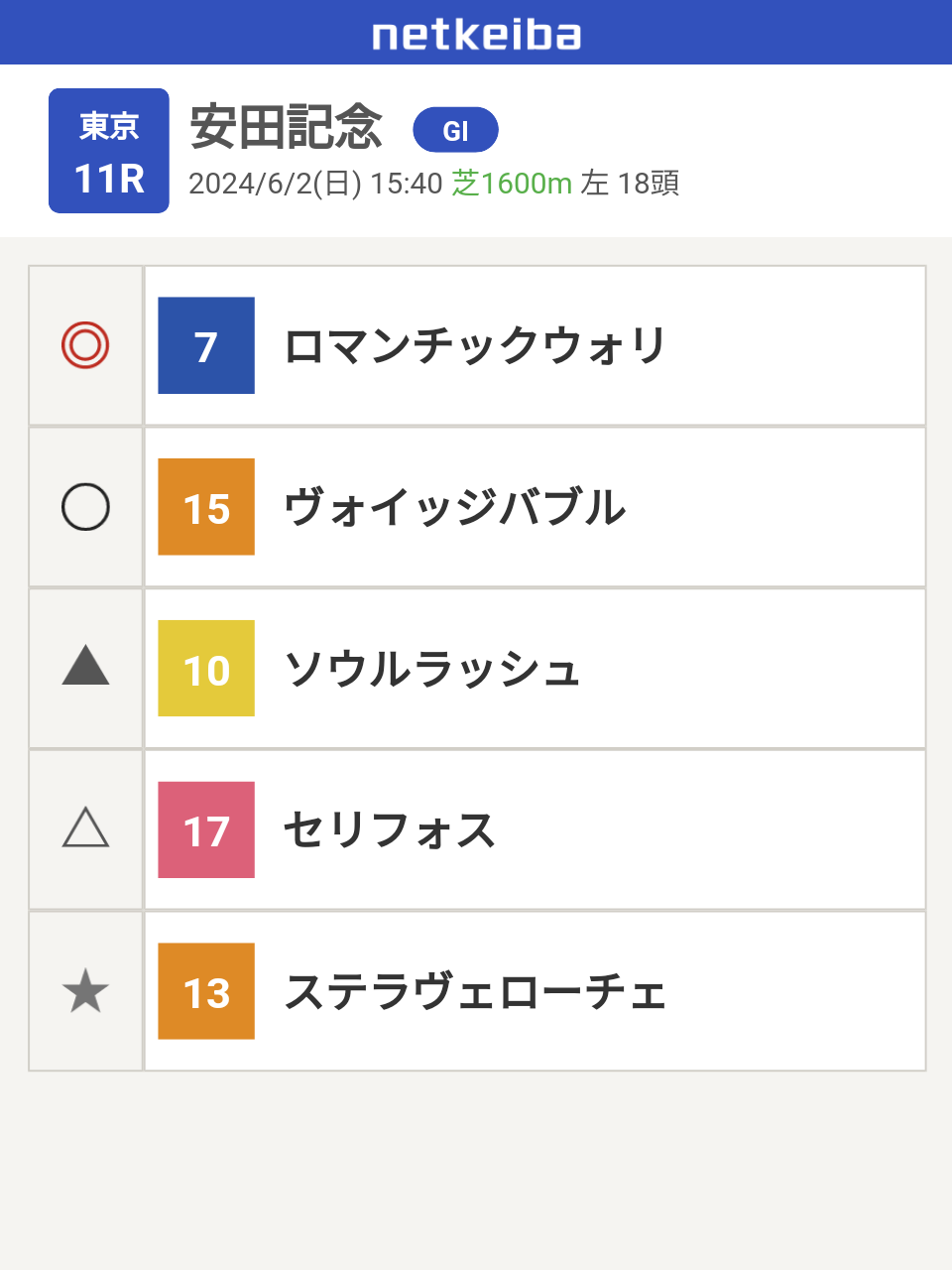This screenshot has width=952, height=1270.
Task: Click the 芝1600m course text
Action: [512, 184]
